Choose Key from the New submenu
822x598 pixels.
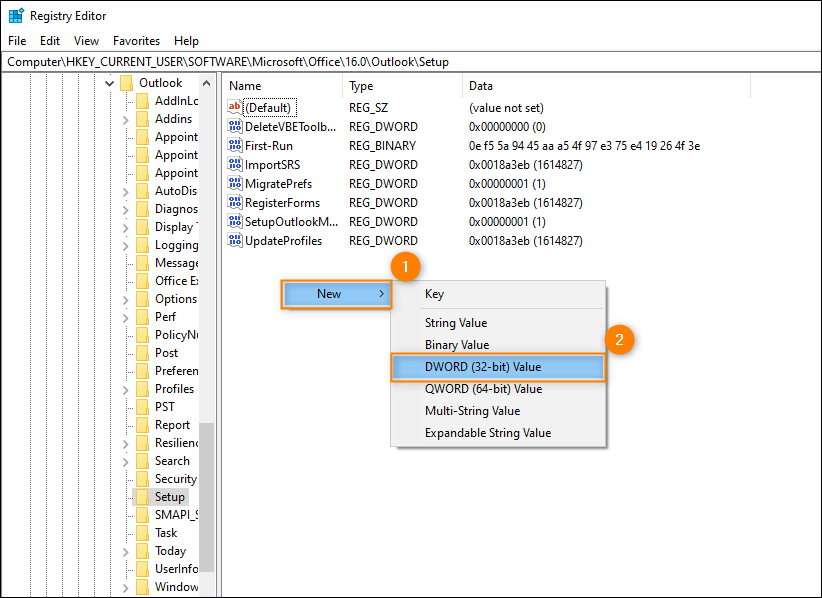click(498, 294)
